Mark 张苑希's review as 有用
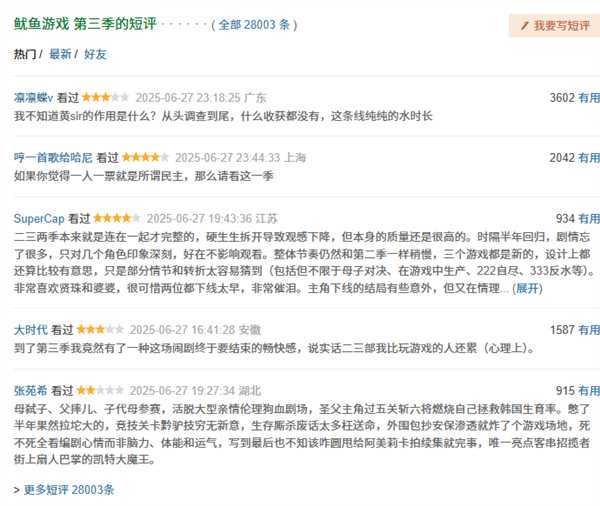The height and width of the screenshot is (506, 600). (589, 390)
